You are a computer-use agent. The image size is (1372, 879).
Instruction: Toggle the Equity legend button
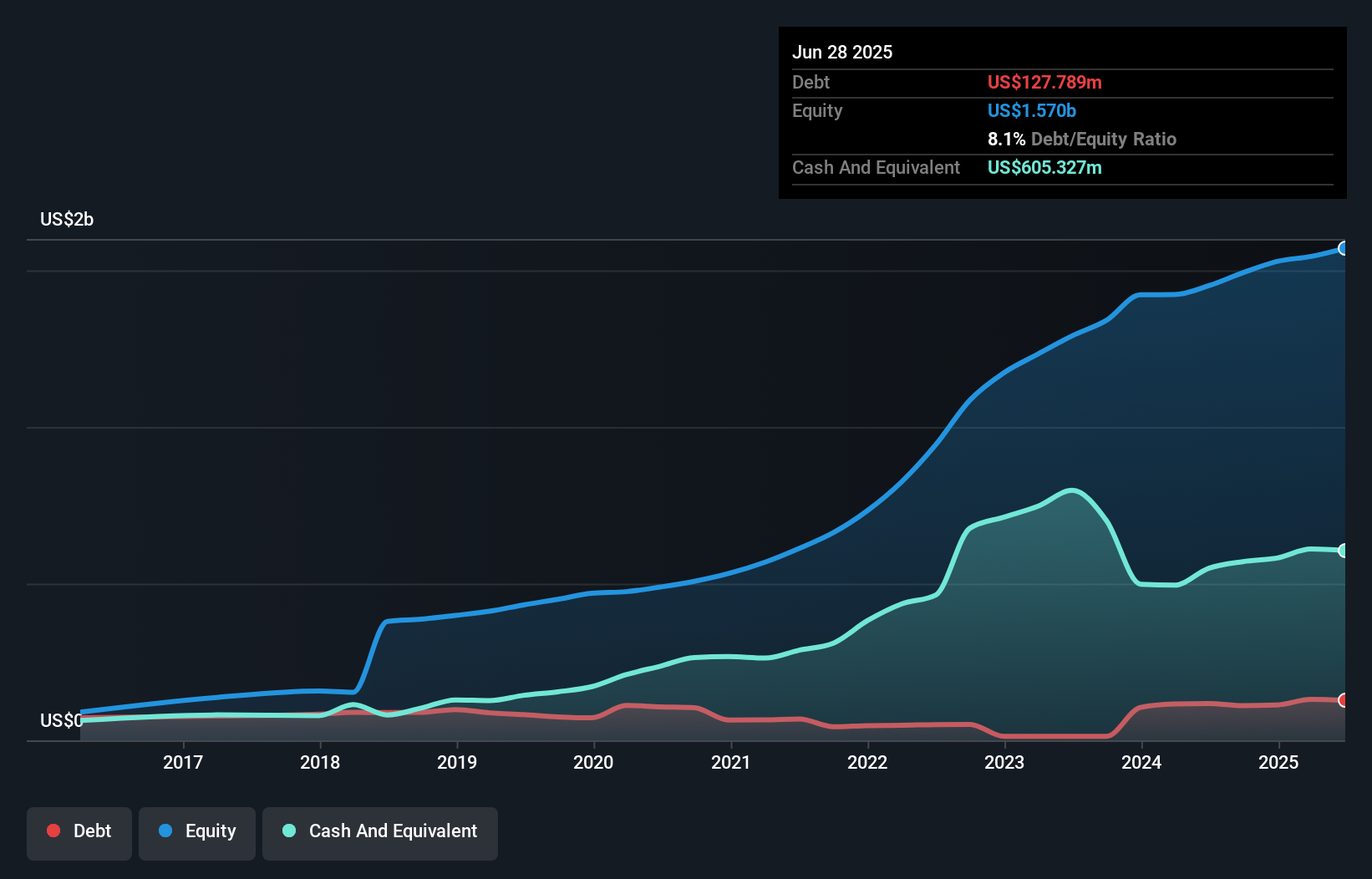[197, 833]
